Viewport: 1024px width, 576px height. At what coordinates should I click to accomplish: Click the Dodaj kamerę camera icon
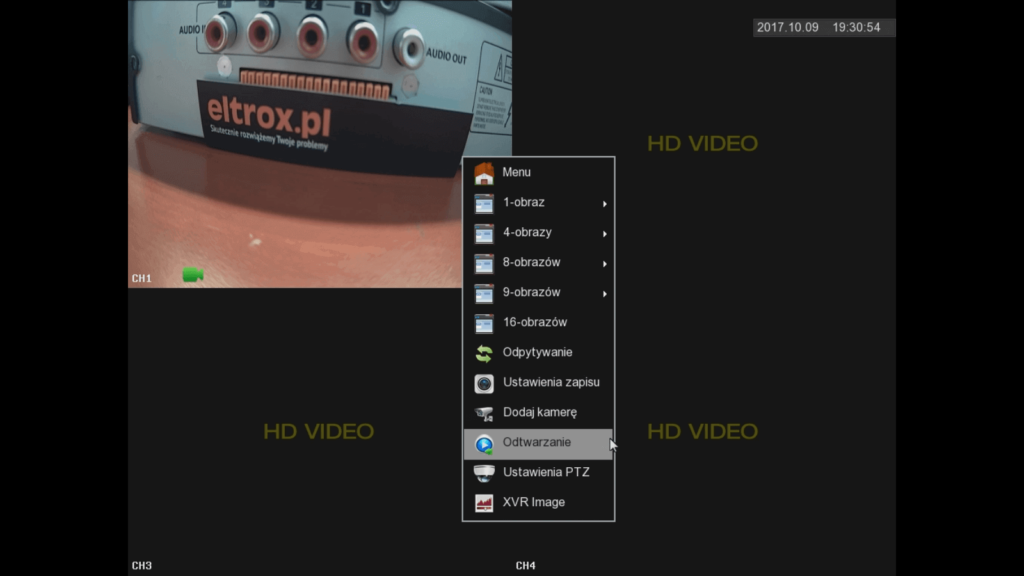click(x=484, y=413)
